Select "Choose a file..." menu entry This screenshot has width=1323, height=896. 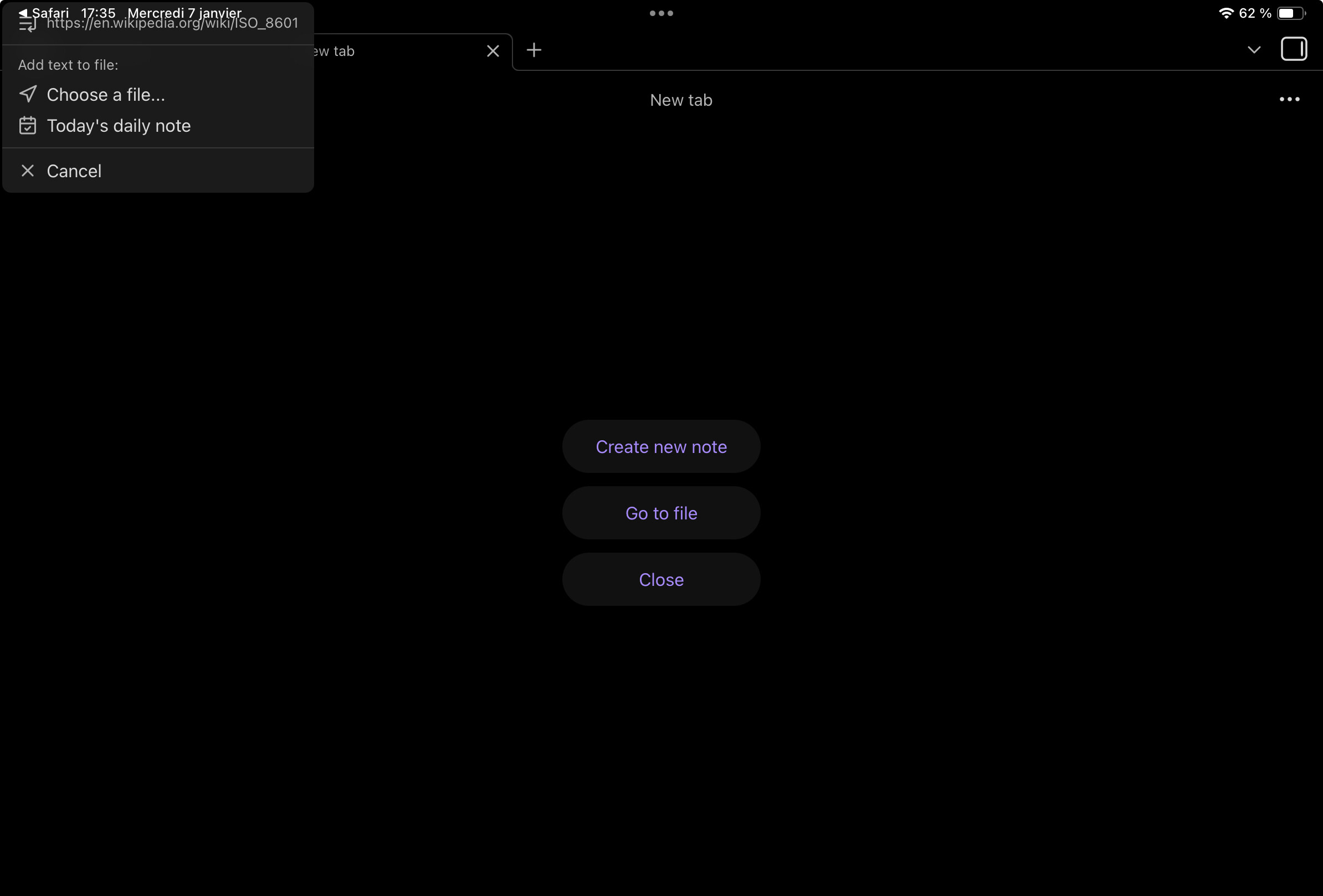click(106, 95)
